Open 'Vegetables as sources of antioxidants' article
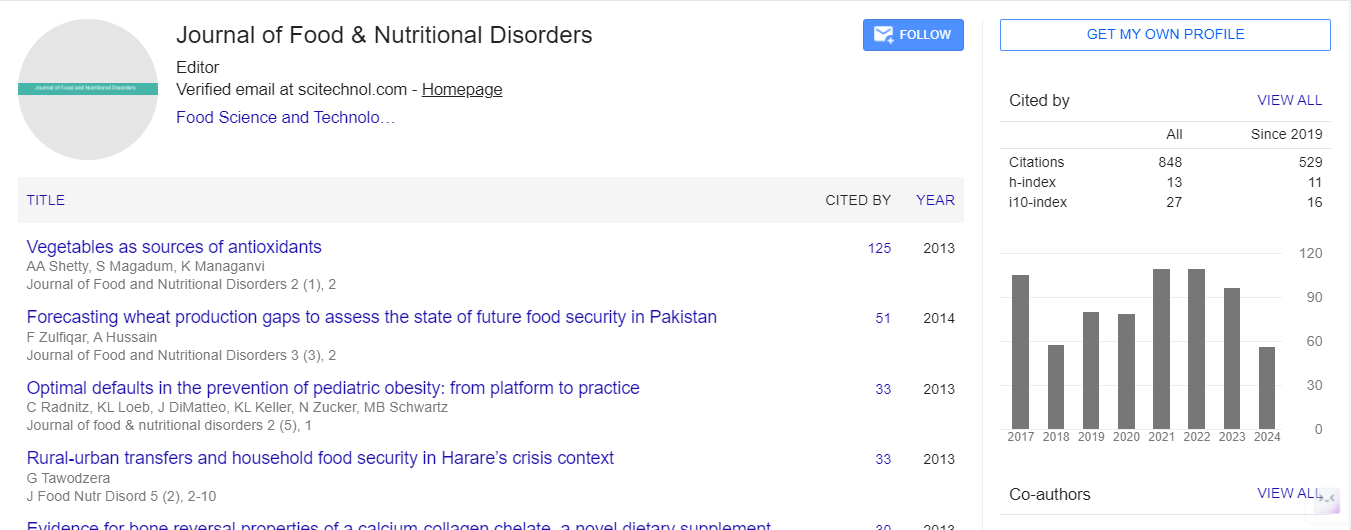1351x530 pixels. click(174, 247)
